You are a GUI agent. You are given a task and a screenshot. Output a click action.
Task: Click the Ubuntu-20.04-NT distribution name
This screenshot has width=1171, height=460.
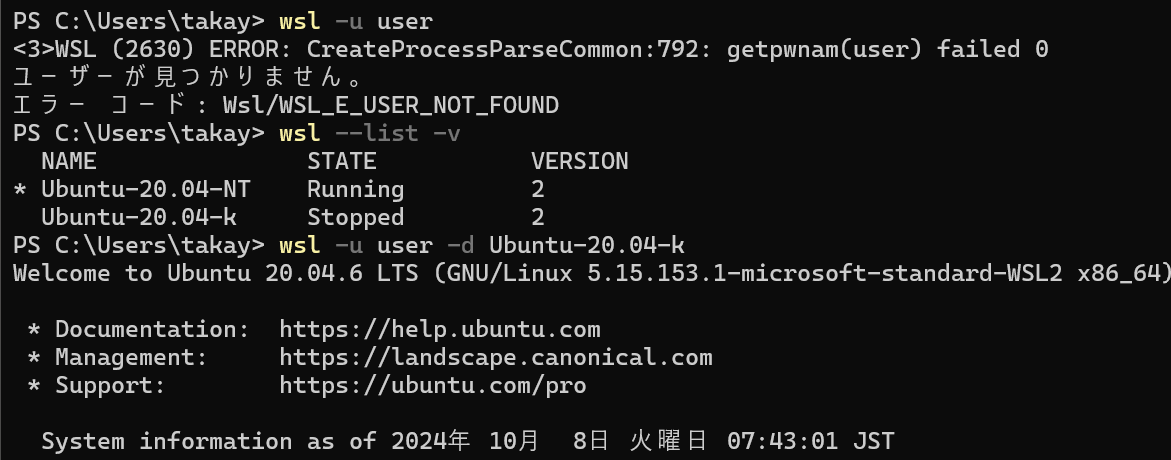146,189
